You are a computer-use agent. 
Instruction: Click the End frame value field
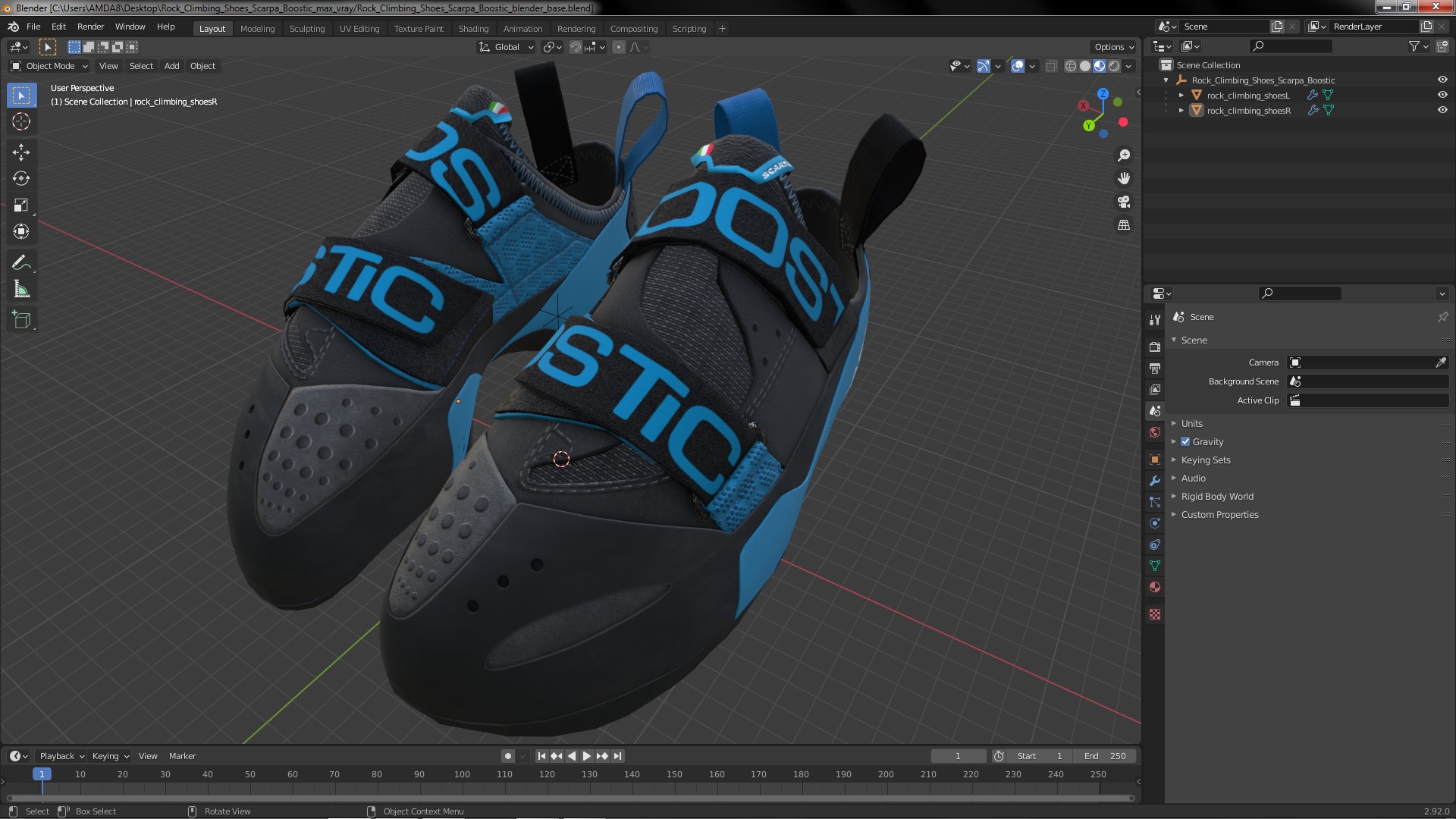coord(1106,756)
